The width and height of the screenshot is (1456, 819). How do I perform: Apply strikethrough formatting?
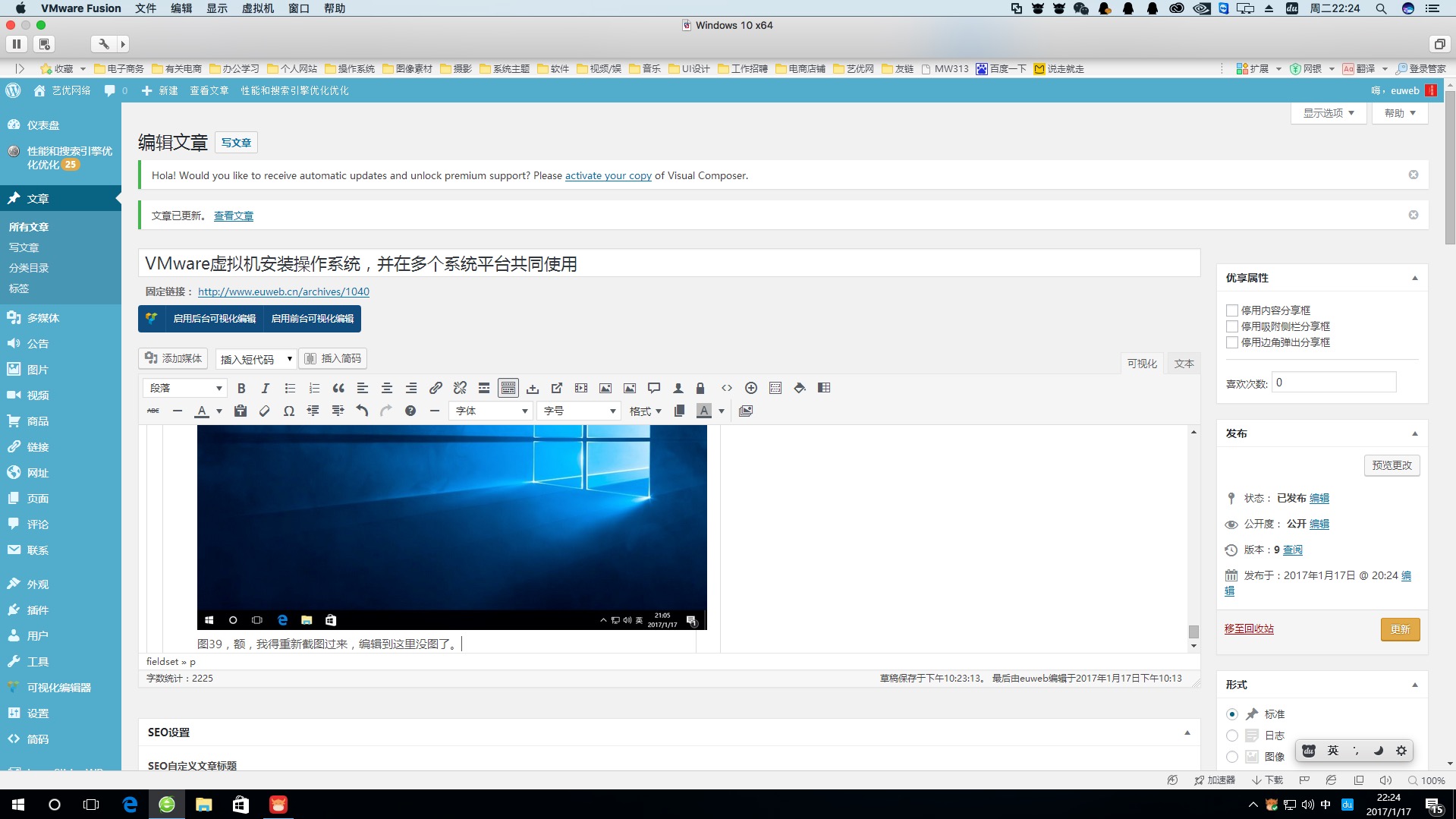click(x=153, y=411)
